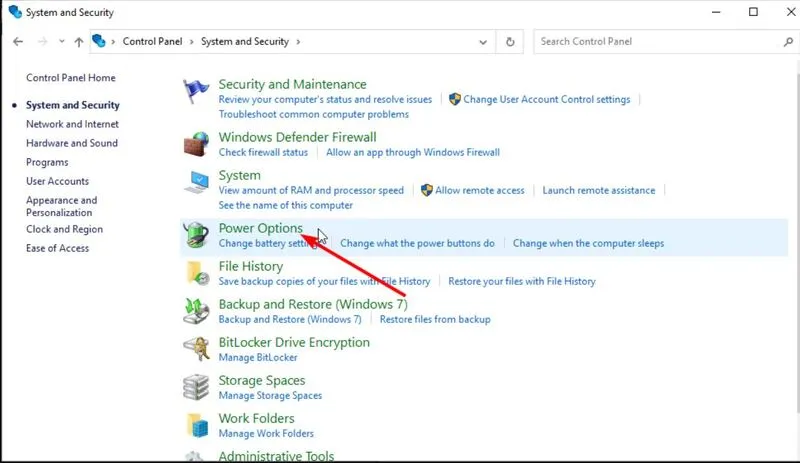
Task: Open the File History heading
Action: pyautogui.click(x=251, y=266)
